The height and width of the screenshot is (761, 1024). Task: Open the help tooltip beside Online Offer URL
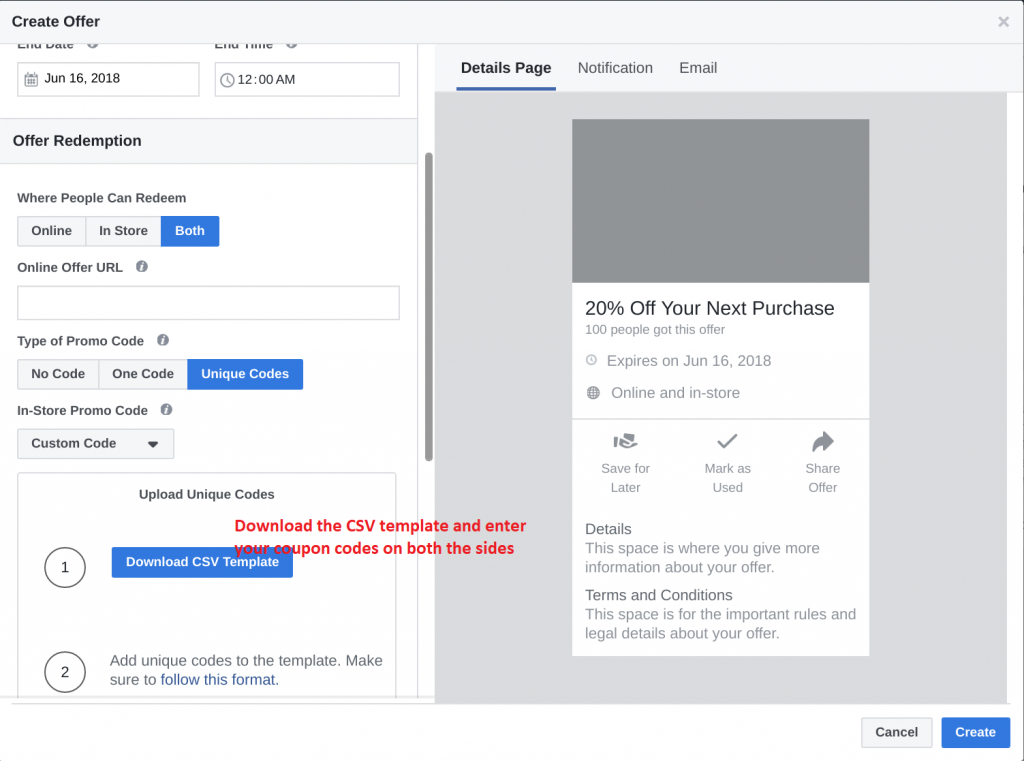tap(140, 268)
